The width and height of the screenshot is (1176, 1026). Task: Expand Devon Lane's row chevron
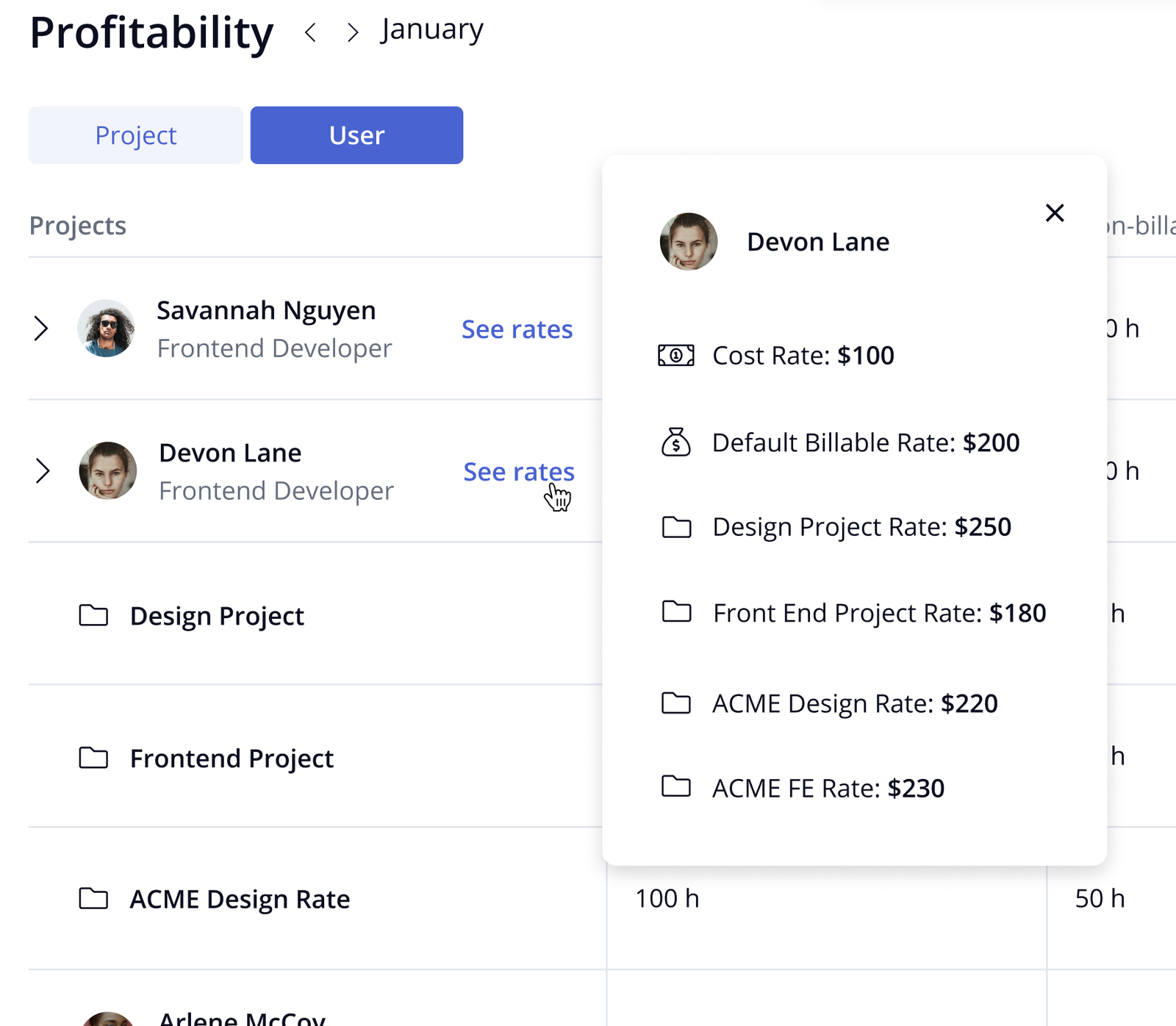point(43,471)
